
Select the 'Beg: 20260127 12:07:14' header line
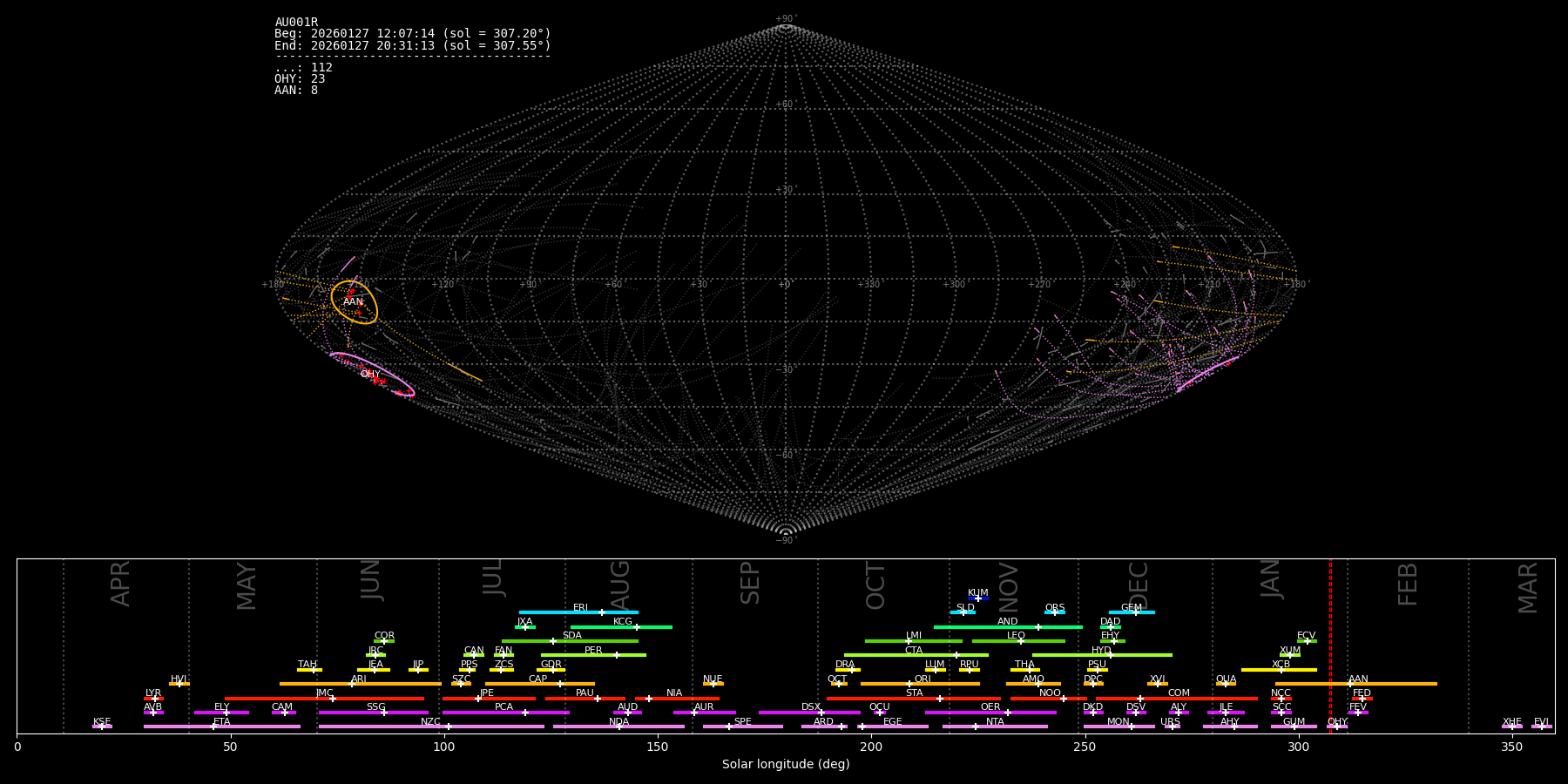tap(413, 34)
